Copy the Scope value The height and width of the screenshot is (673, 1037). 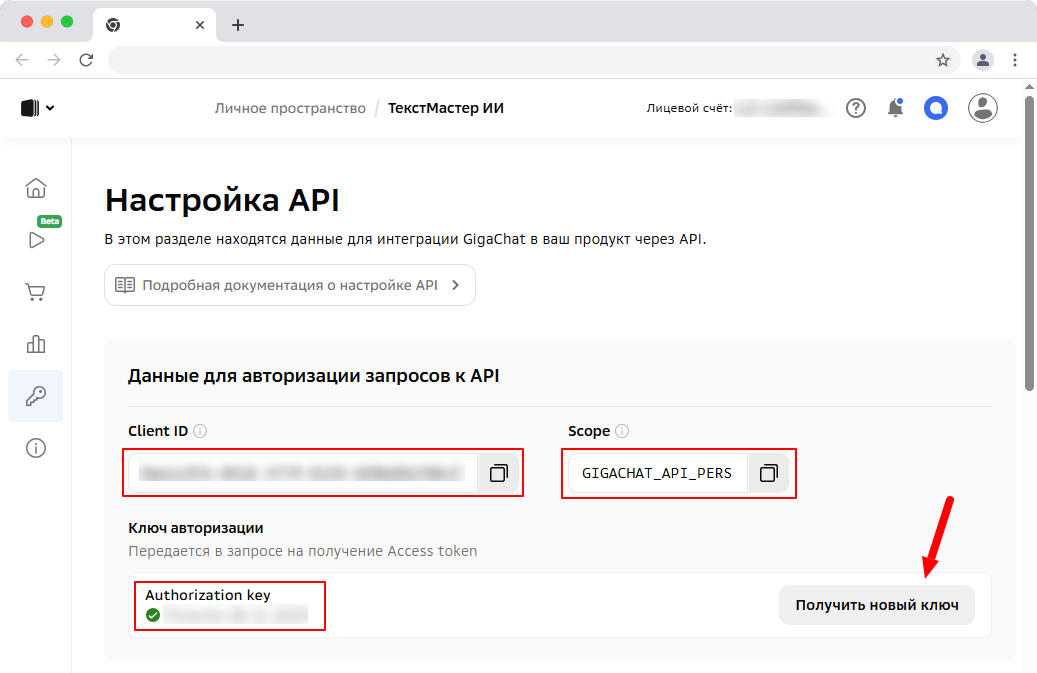tap(768, 473)
